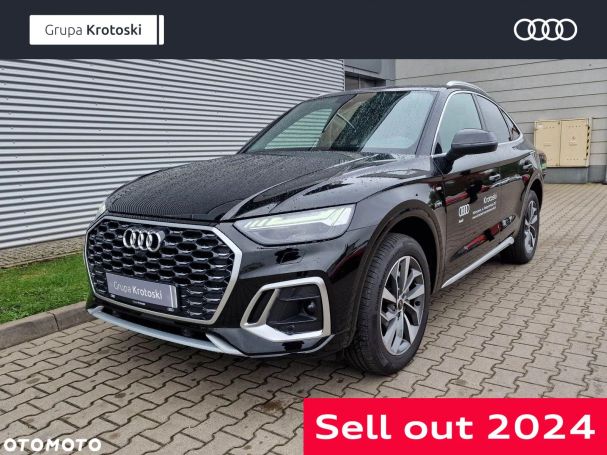
Task: Click the green grass patch
Action: pos(41,287)
